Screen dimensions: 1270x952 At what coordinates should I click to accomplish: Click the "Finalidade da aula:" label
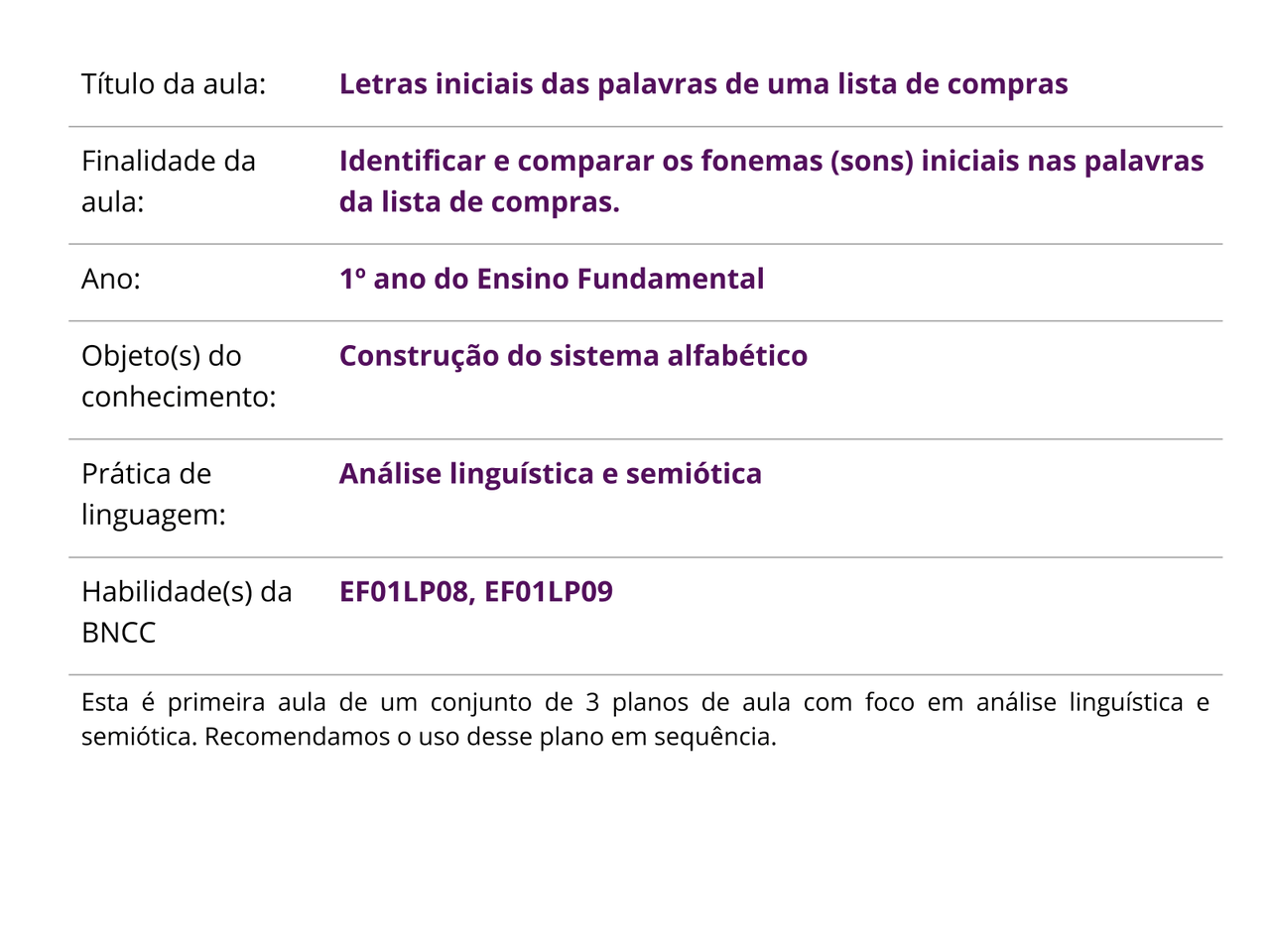tap(169, 180)
